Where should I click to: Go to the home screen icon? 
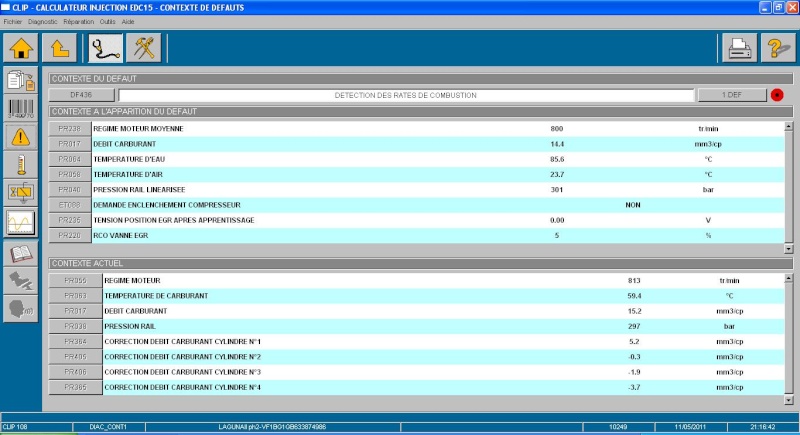(21, 48)
